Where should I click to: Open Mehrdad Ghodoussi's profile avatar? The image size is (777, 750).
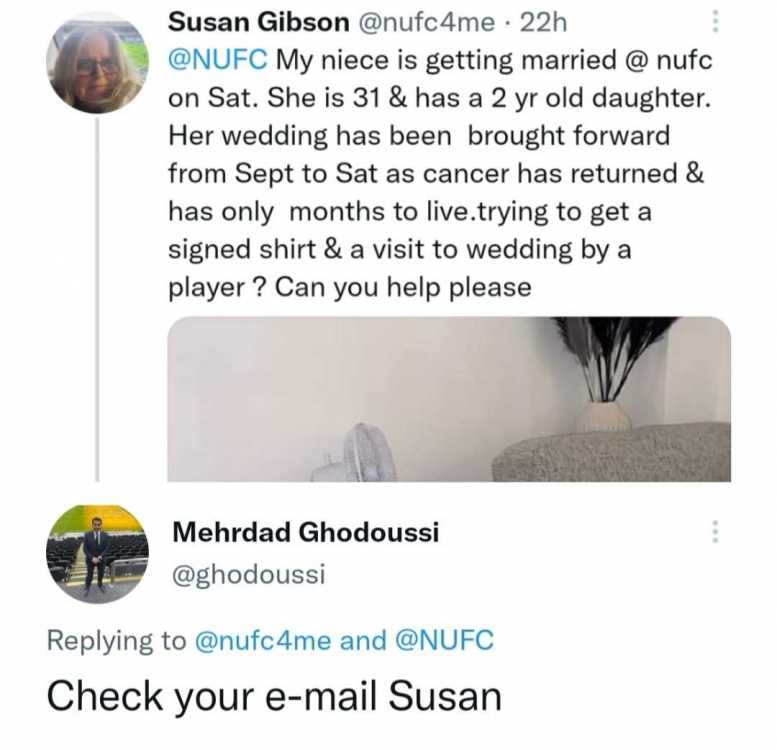97,554
